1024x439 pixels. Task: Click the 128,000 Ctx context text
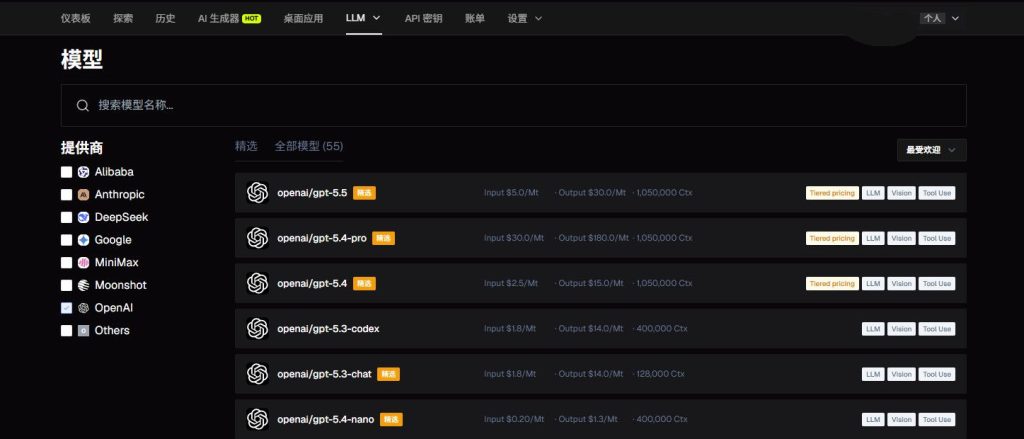(658, 374)
